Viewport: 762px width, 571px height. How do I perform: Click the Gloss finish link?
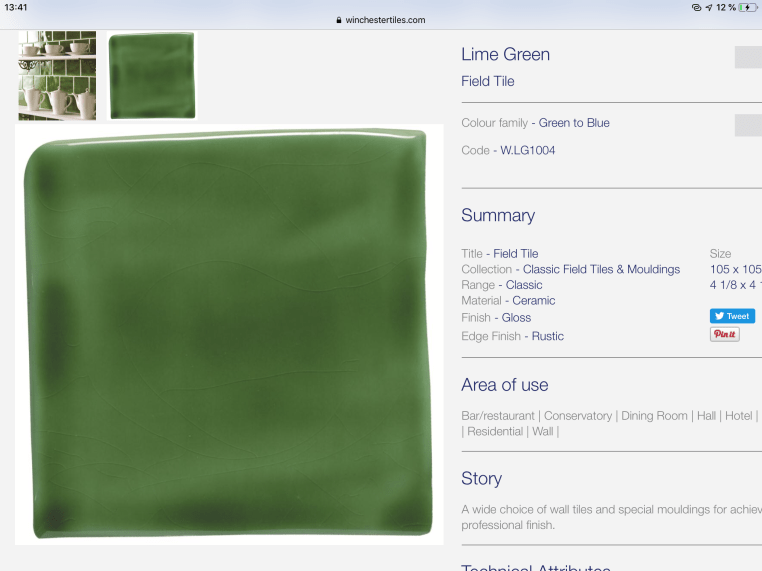point(516,318)
